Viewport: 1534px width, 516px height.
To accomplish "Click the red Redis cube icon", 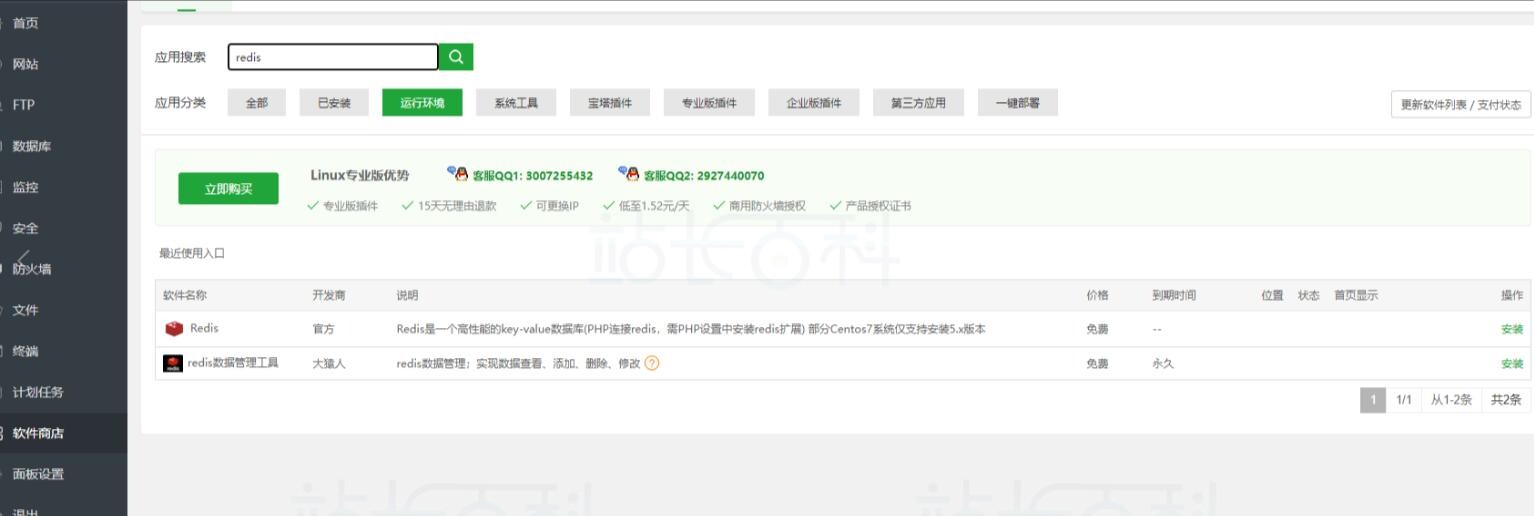I will [x=174, y=329].
